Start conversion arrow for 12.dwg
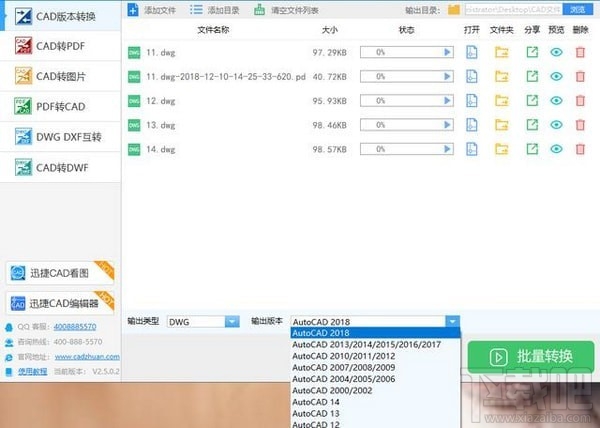The width and height of the screenshot is (600, 428). point(447,101)
